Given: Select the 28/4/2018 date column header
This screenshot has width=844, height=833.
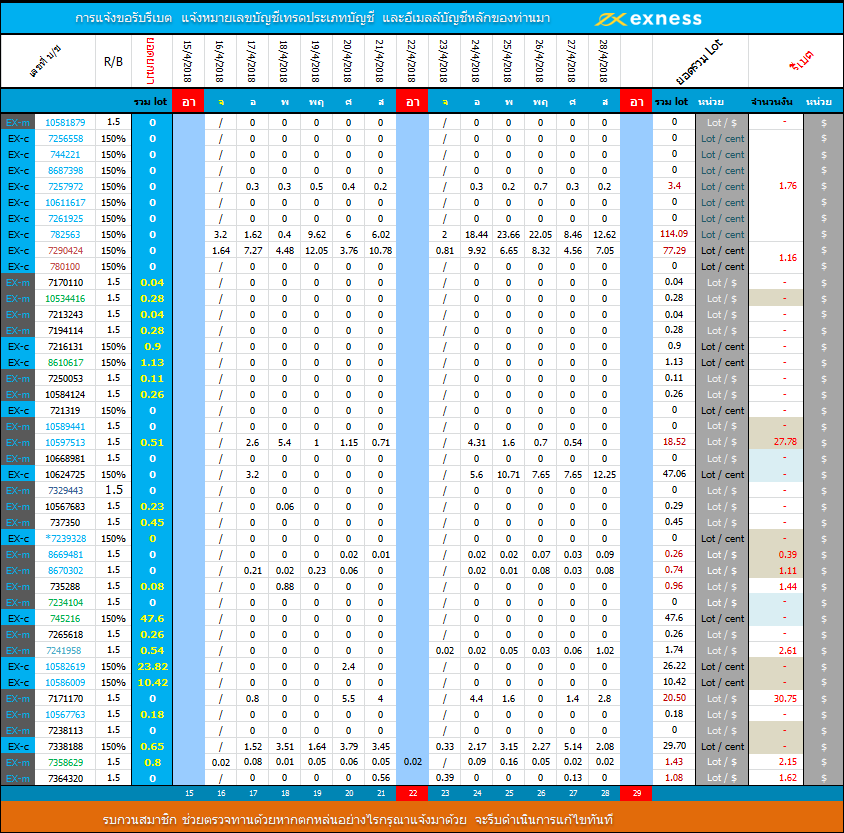Looking at the screenshot, I should coord(603,61).
